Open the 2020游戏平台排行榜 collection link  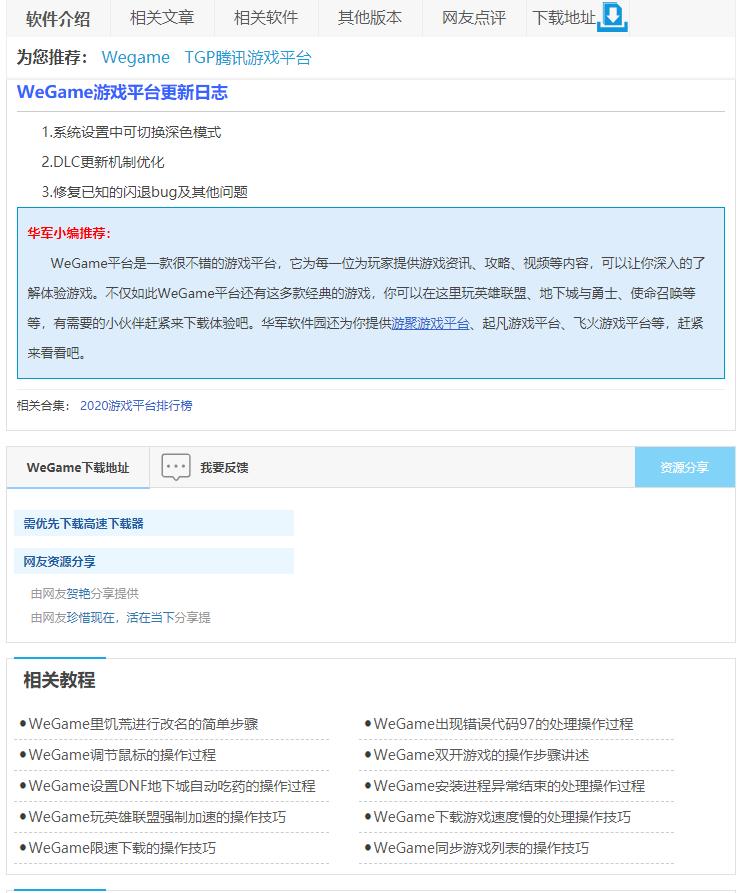[x=136, y=405]
